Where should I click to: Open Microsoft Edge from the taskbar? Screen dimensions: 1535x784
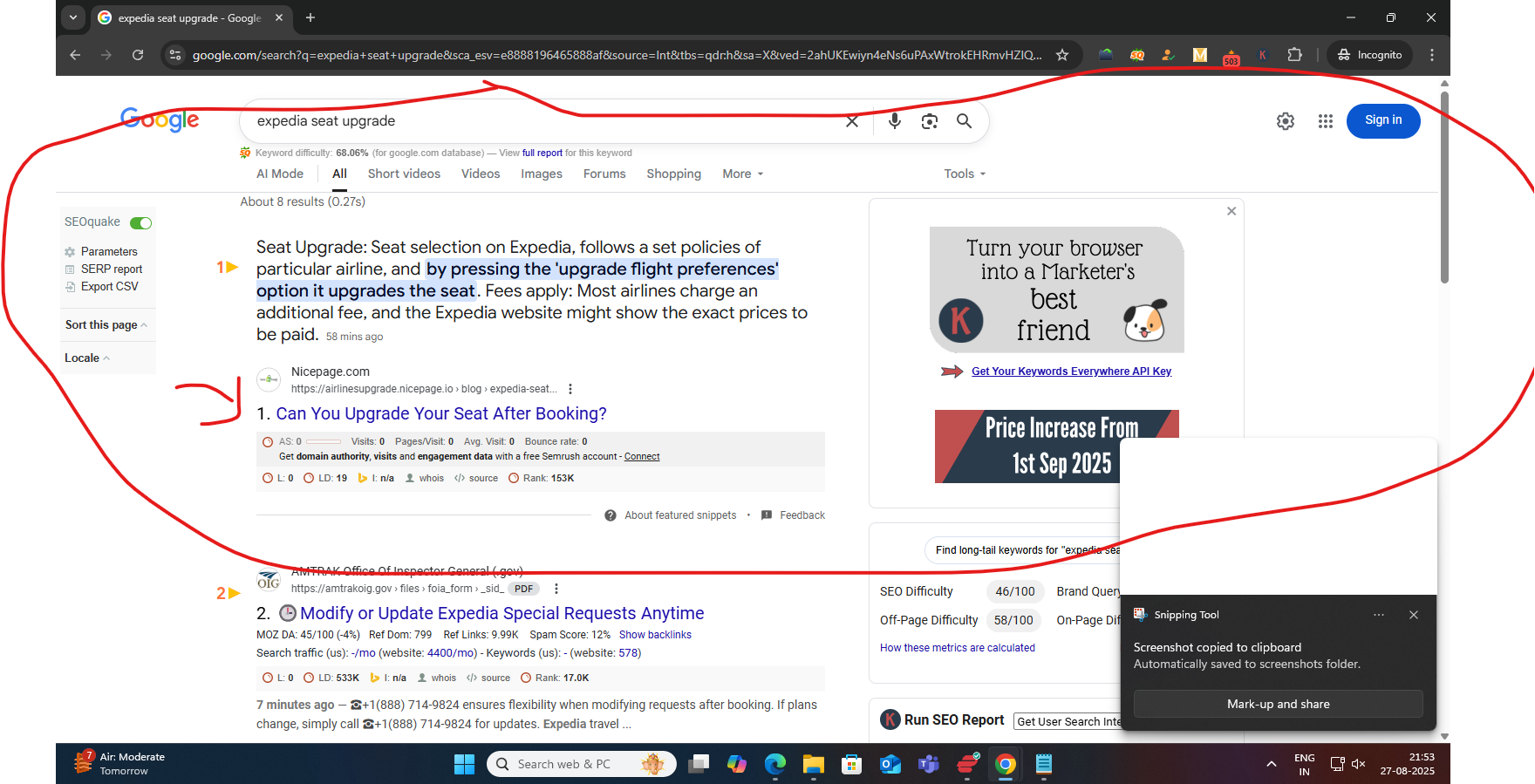(x=775, y=765)
